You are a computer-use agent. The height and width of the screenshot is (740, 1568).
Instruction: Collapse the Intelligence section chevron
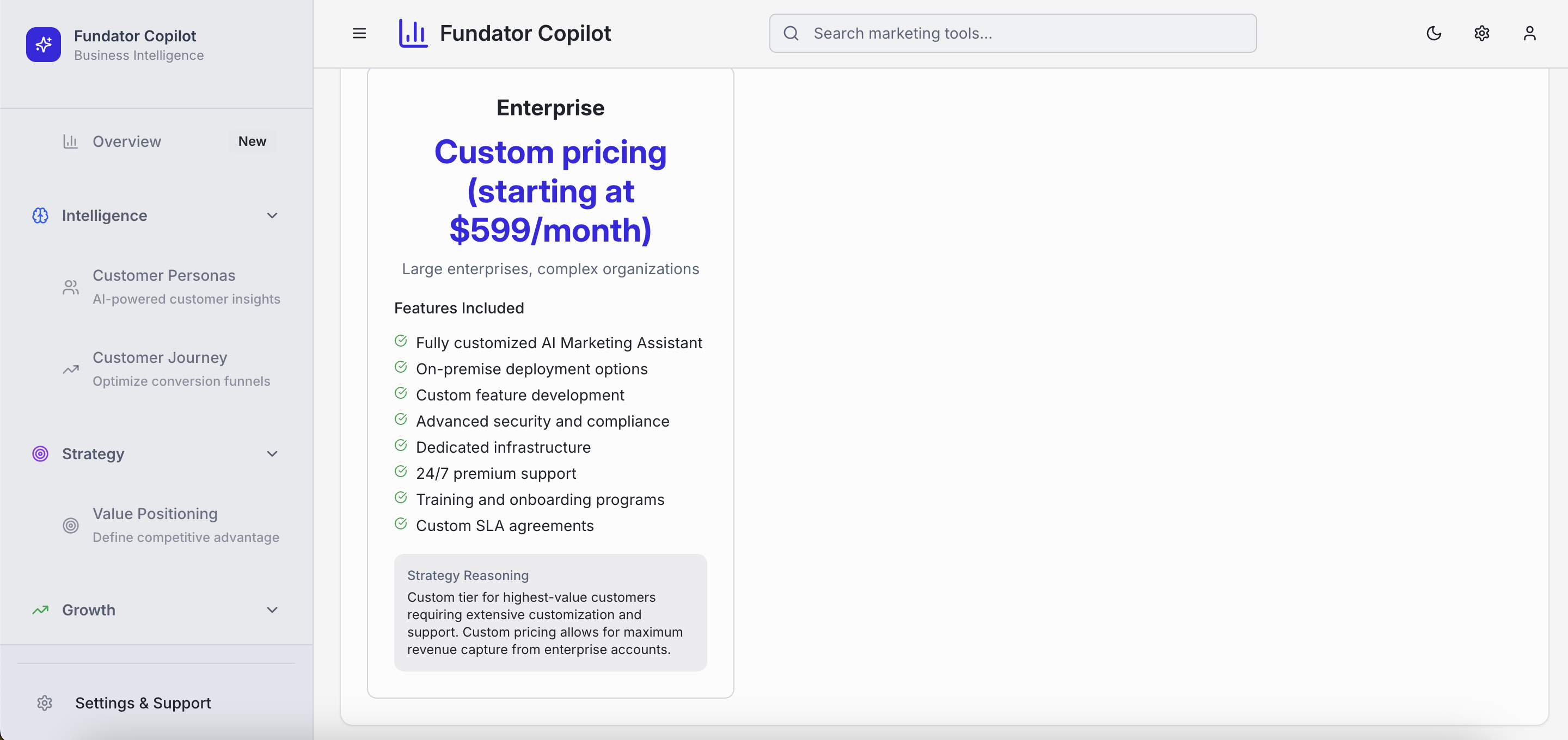pyautogui.click(x=272, y=215)
